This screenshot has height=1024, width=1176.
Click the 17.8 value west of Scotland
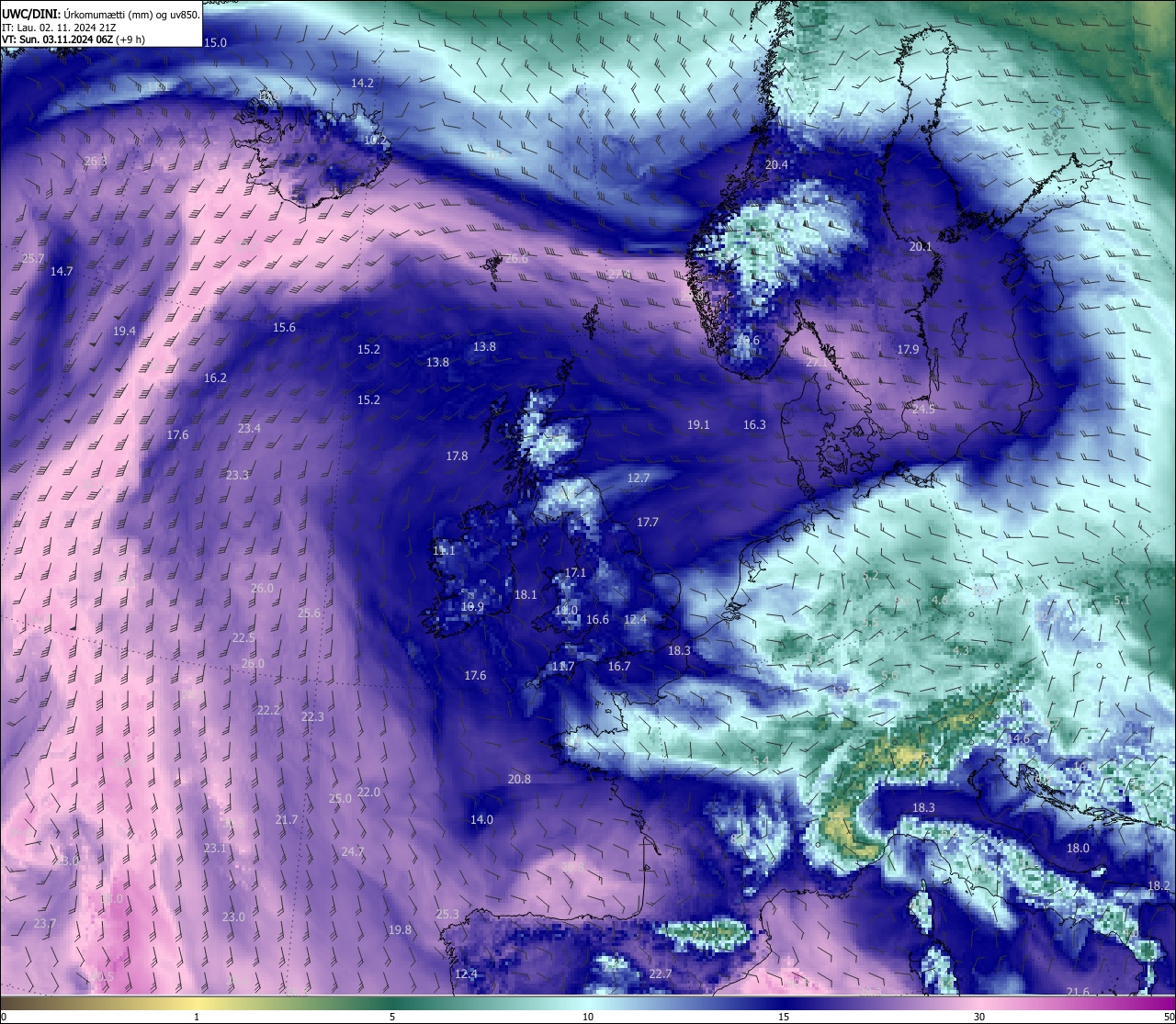pyautogui.click(x=457, y=456)
